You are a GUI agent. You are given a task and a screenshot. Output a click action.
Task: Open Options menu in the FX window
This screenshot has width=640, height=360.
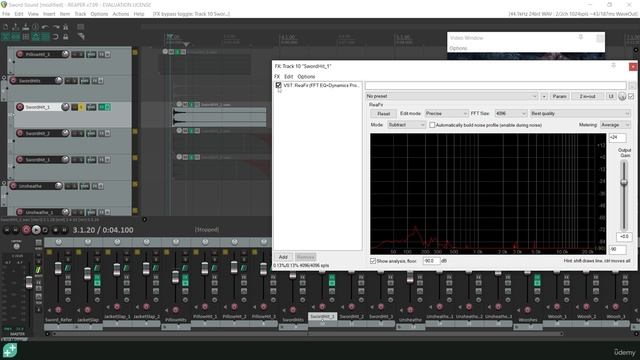tap(306, 76)
